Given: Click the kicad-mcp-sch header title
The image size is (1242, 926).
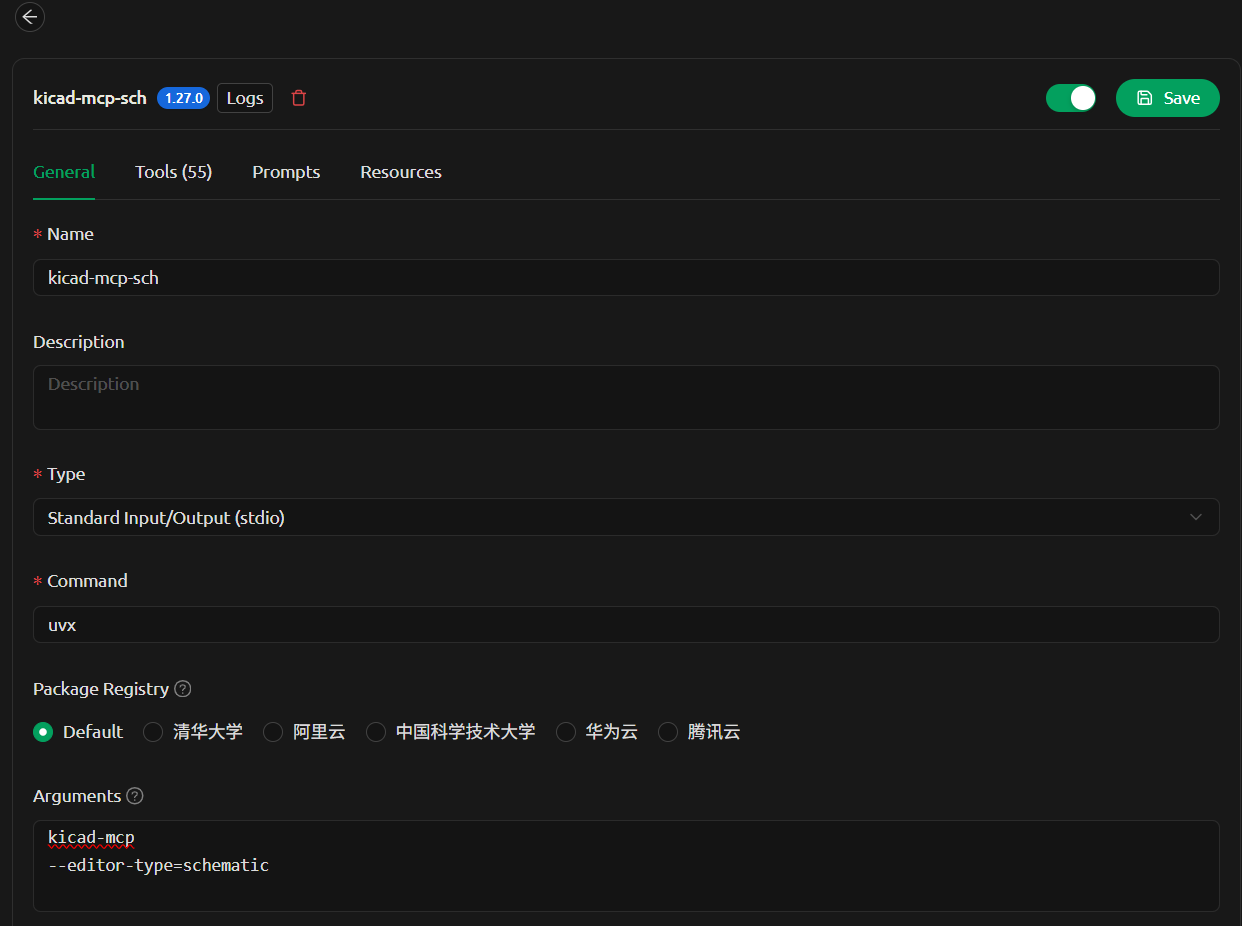Looking at the screenshot, I should pyautogui.click(x=90, y=98).
